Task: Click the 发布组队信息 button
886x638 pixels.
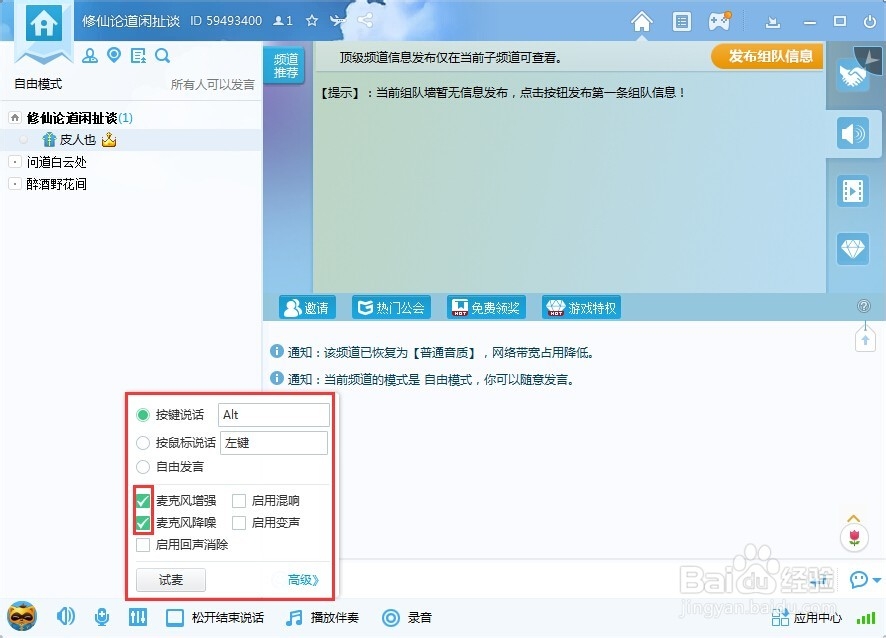Action: (x=766, y=57)
